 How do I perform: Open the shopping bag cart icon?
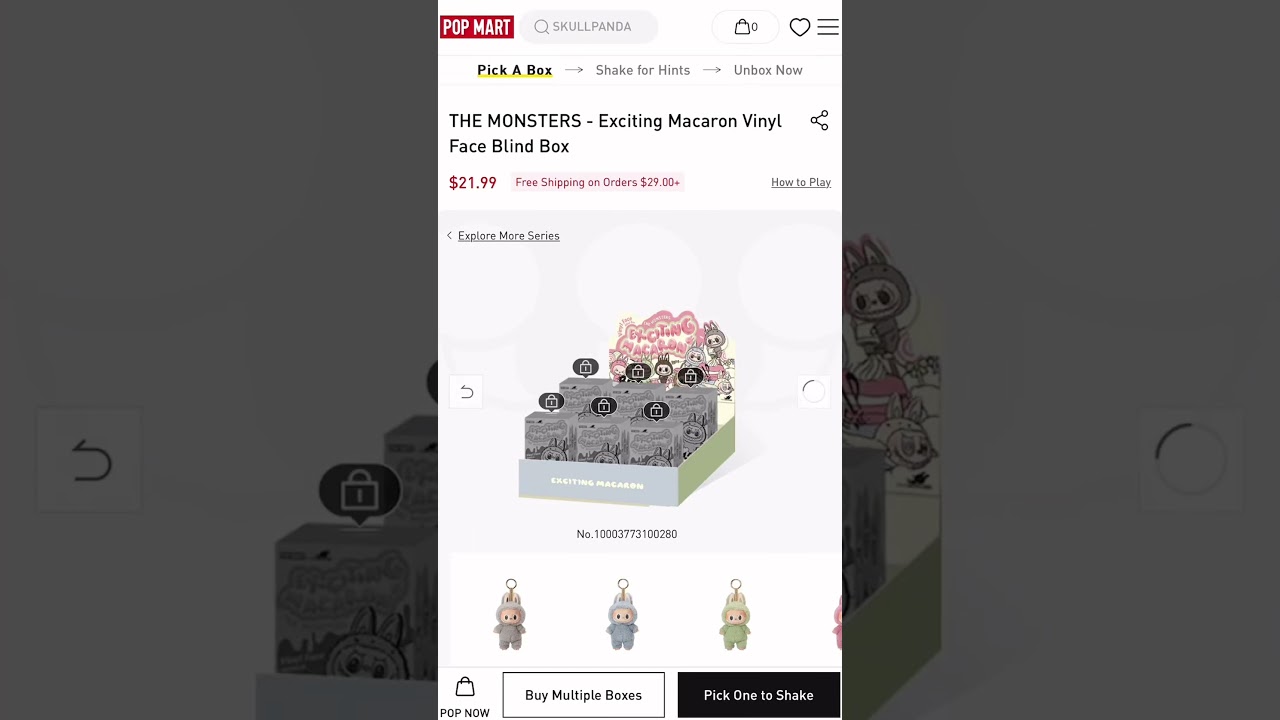click(746, 27)
